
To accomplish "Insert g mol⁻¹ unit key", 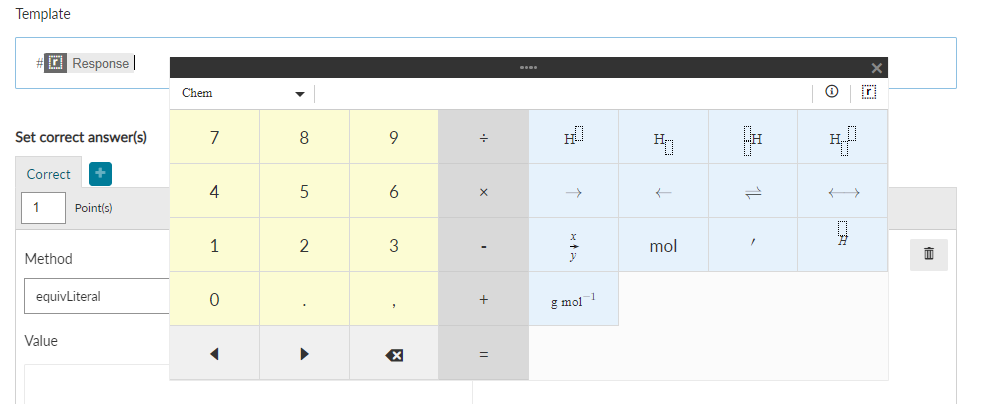I will [573, 300].
